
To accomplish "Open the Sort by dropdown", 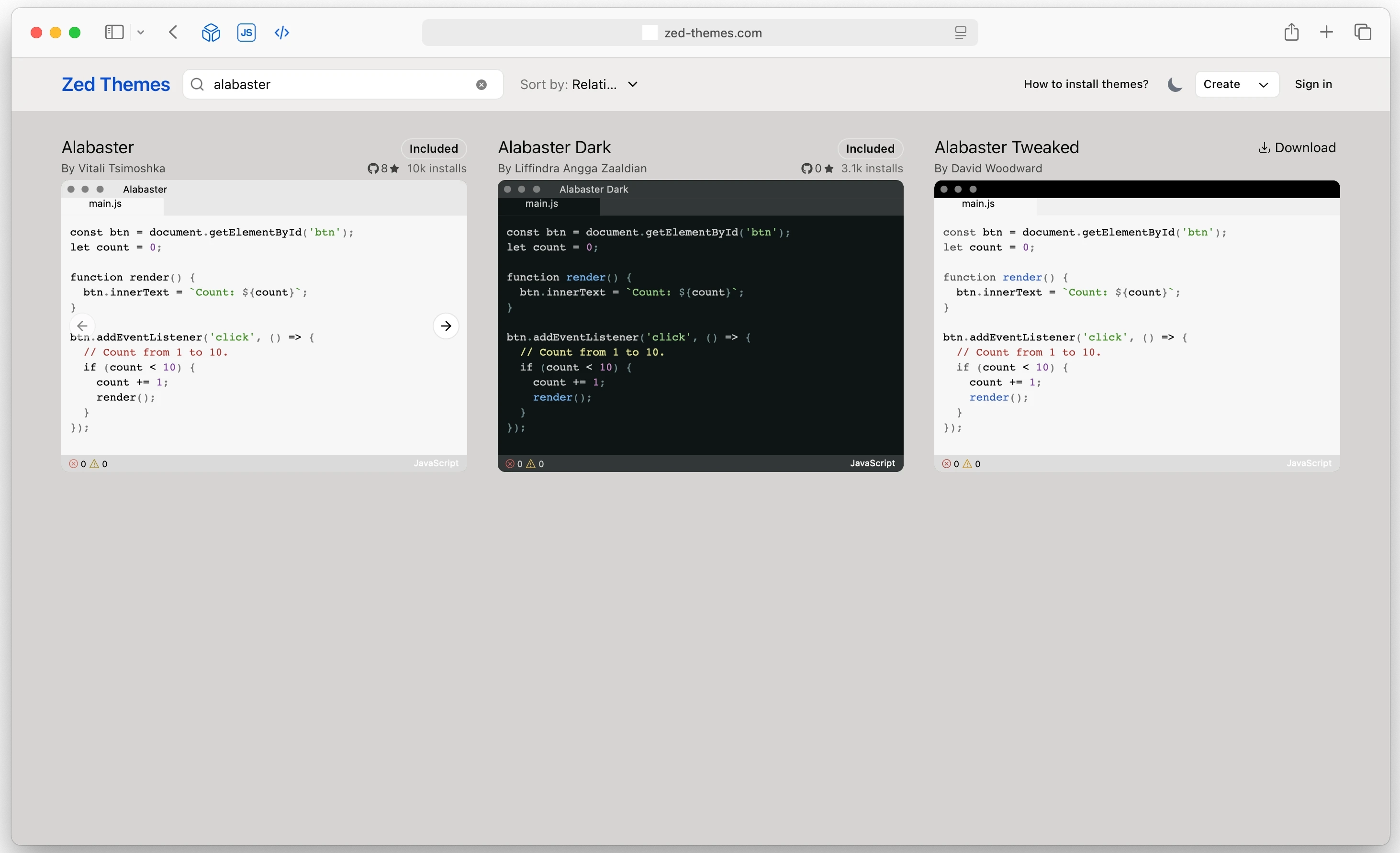I will pos(580,85).
